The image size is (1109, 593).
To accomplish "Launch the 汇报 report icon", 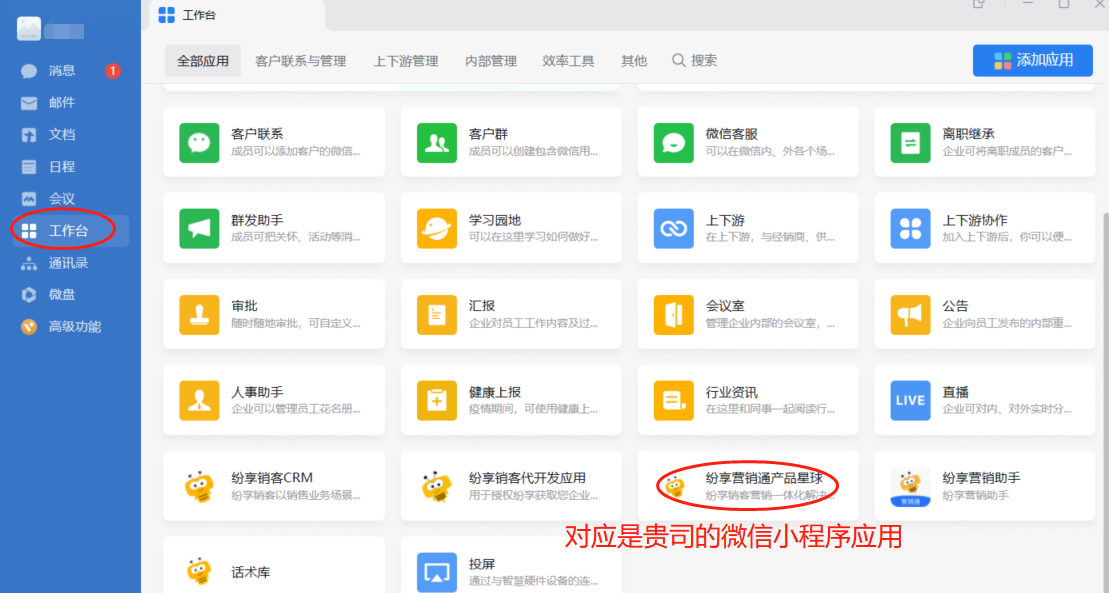I will point(436,315).
